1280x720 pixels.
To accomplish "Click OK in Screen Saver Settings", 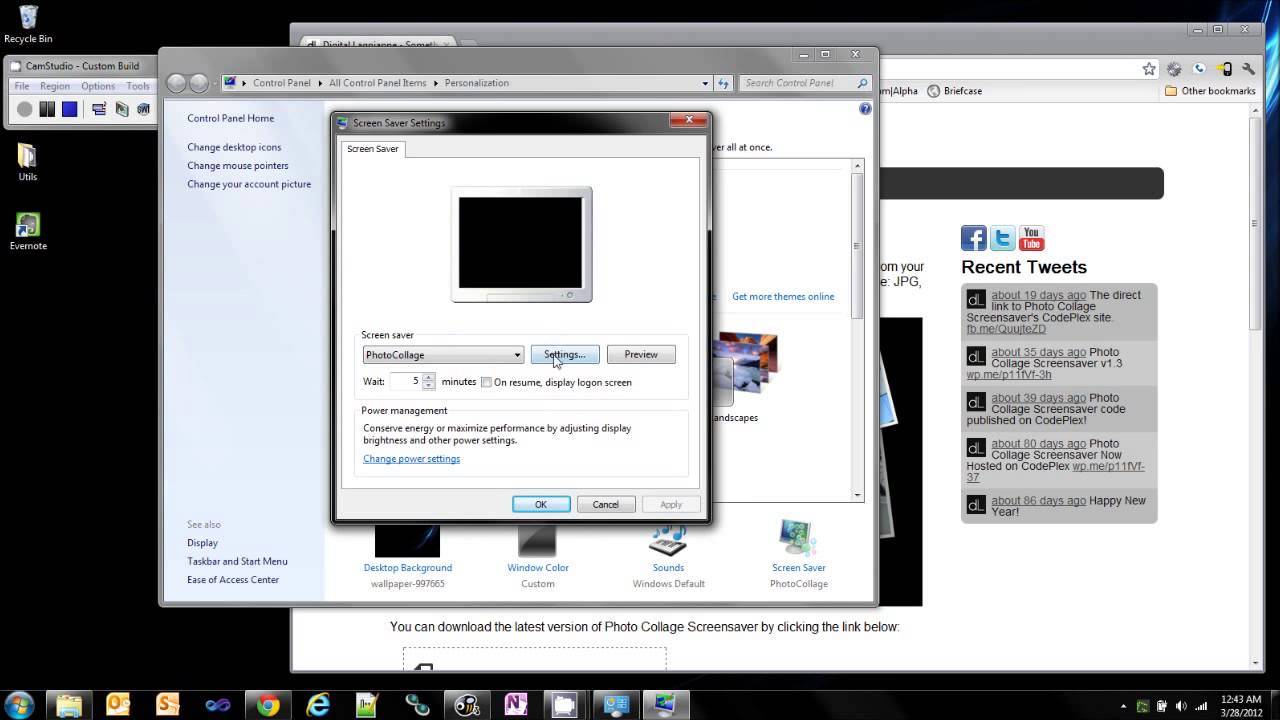I will [x=541, y=504].
